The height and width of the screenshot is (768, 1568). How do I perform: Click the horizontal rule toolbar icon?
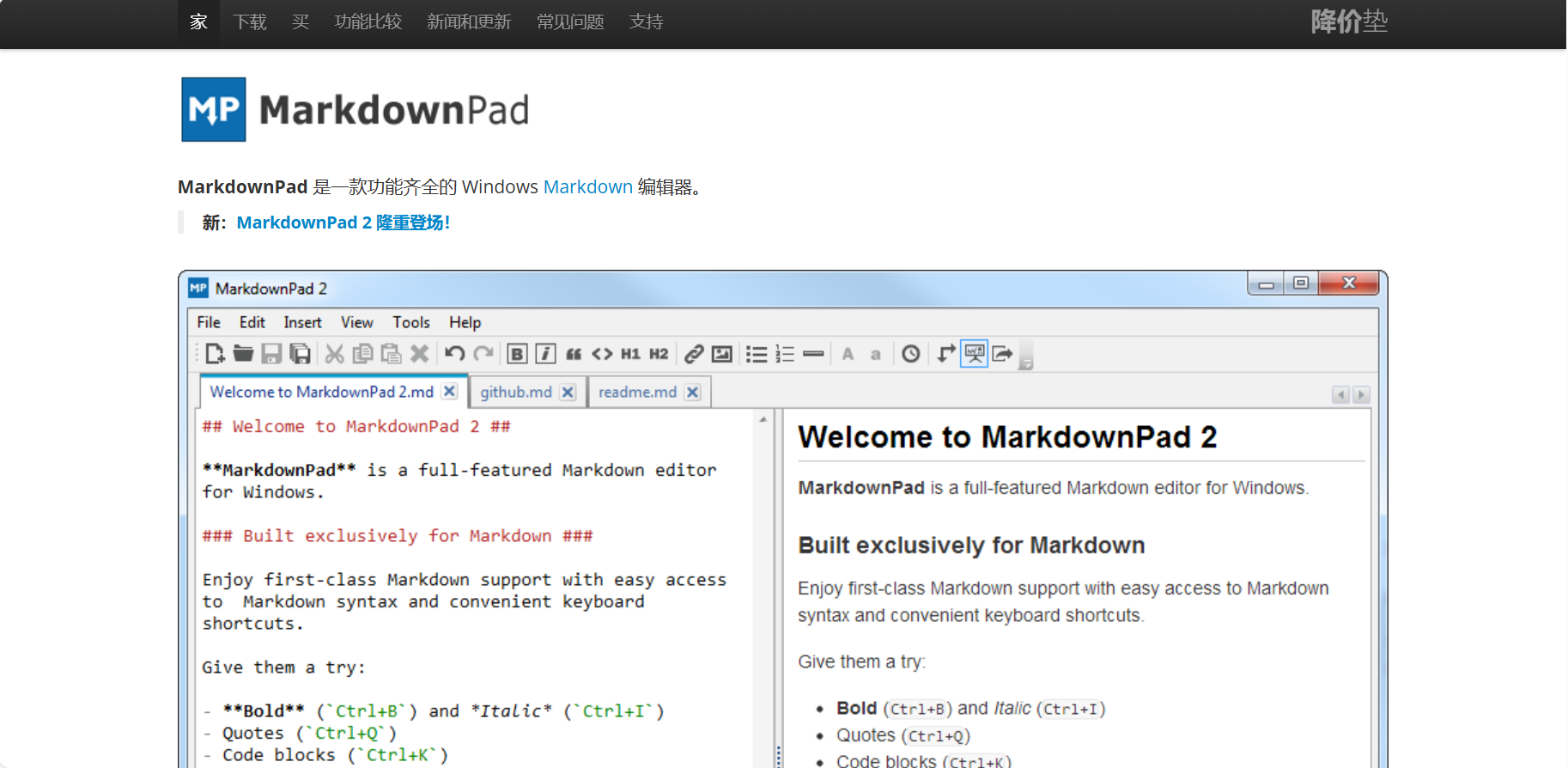pyautogui.click(x=813, y=354)
